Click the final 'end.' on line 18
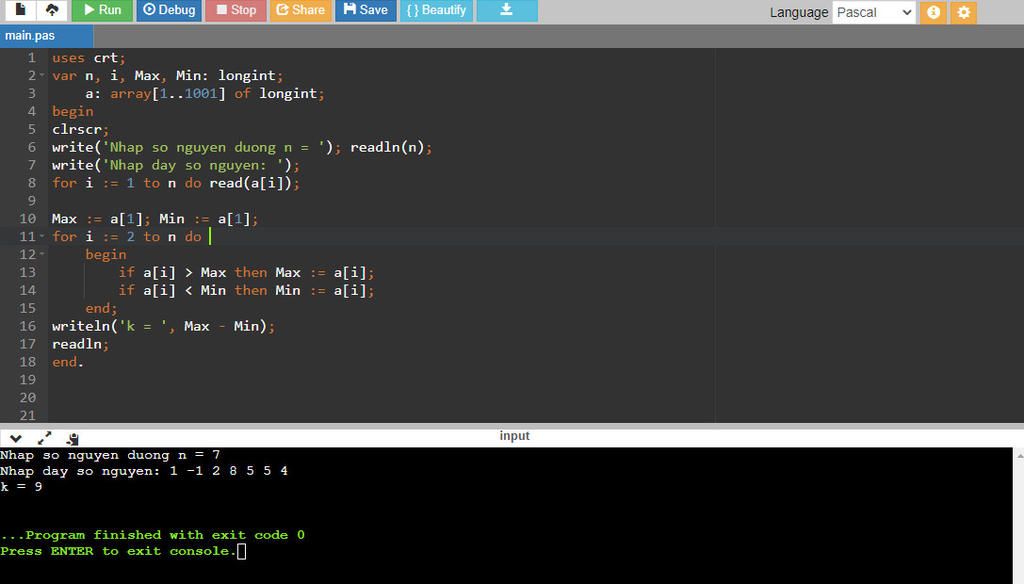The height and width of the screenshot is (584, 1024). pos(68,361)
